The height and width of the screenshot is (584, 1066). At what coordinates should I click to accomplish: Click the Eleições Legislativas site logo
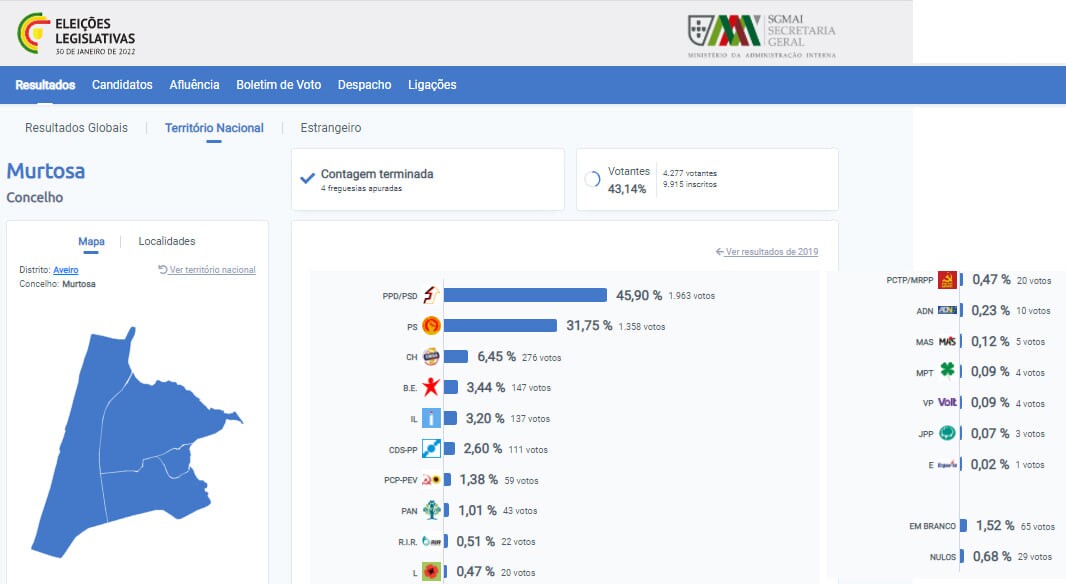click(x=77, y=35)
